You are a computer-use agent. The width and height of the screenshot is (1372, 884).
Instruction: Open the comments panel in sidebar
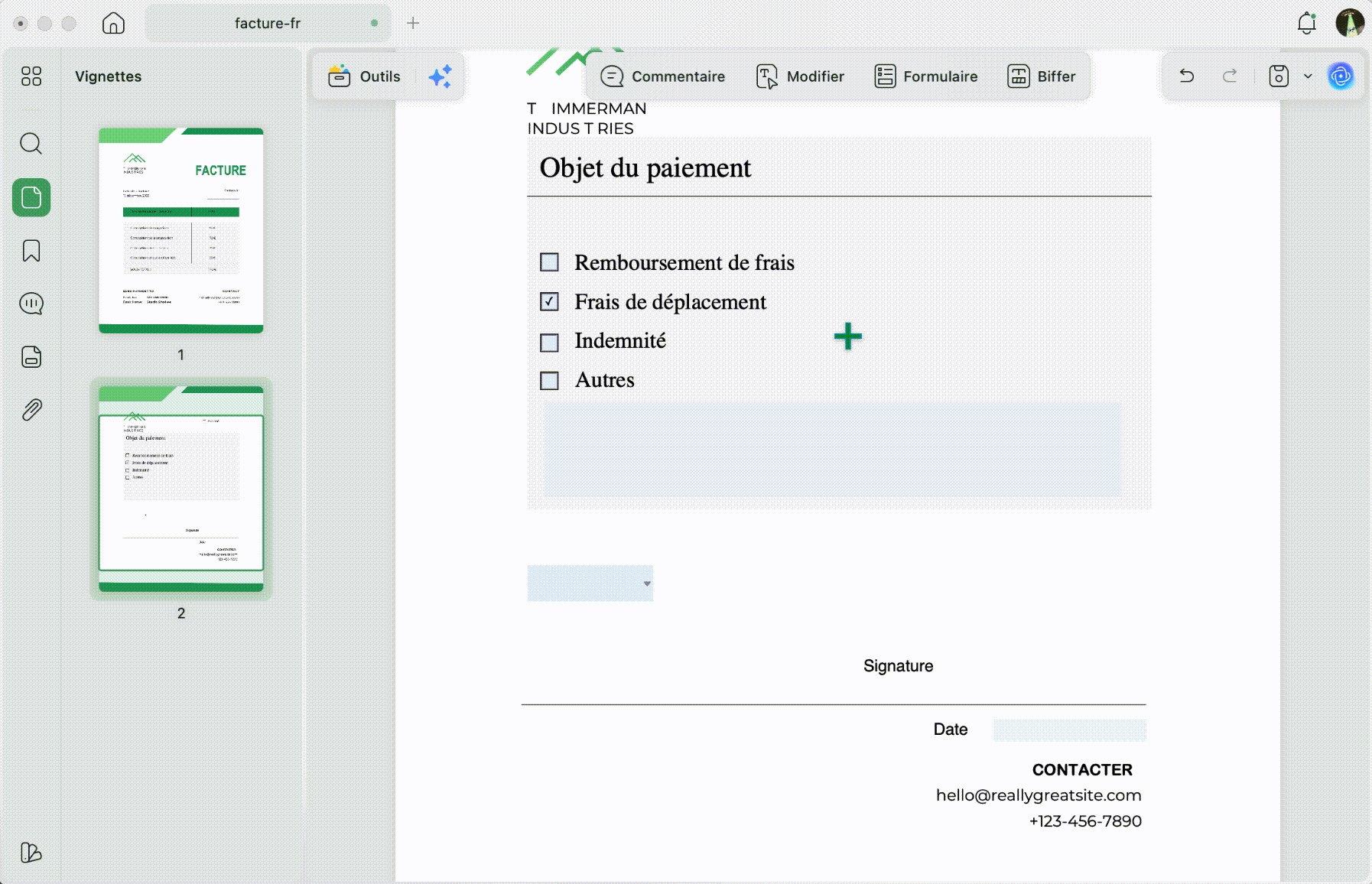31,304
